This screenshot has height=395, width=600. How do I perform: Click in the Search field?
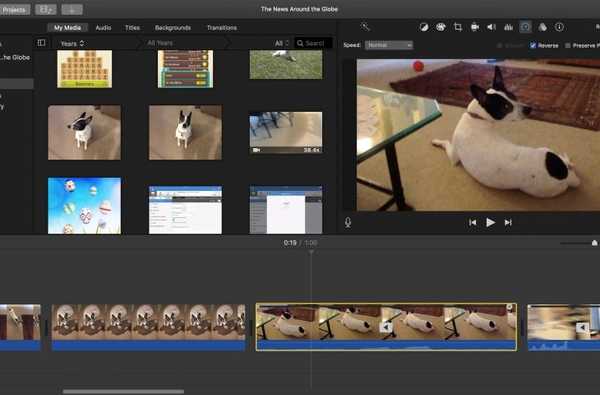313,43
